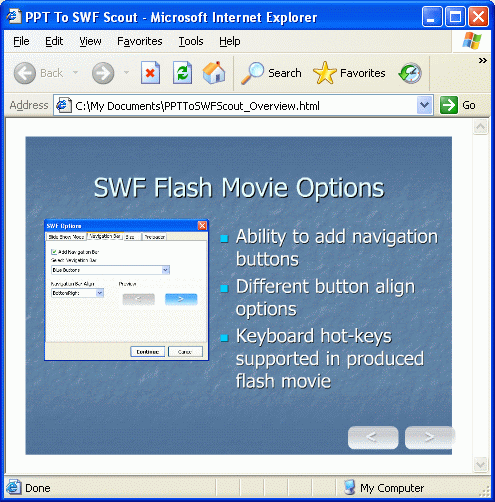Click the scrollbar down arrow

coord(481,464)
